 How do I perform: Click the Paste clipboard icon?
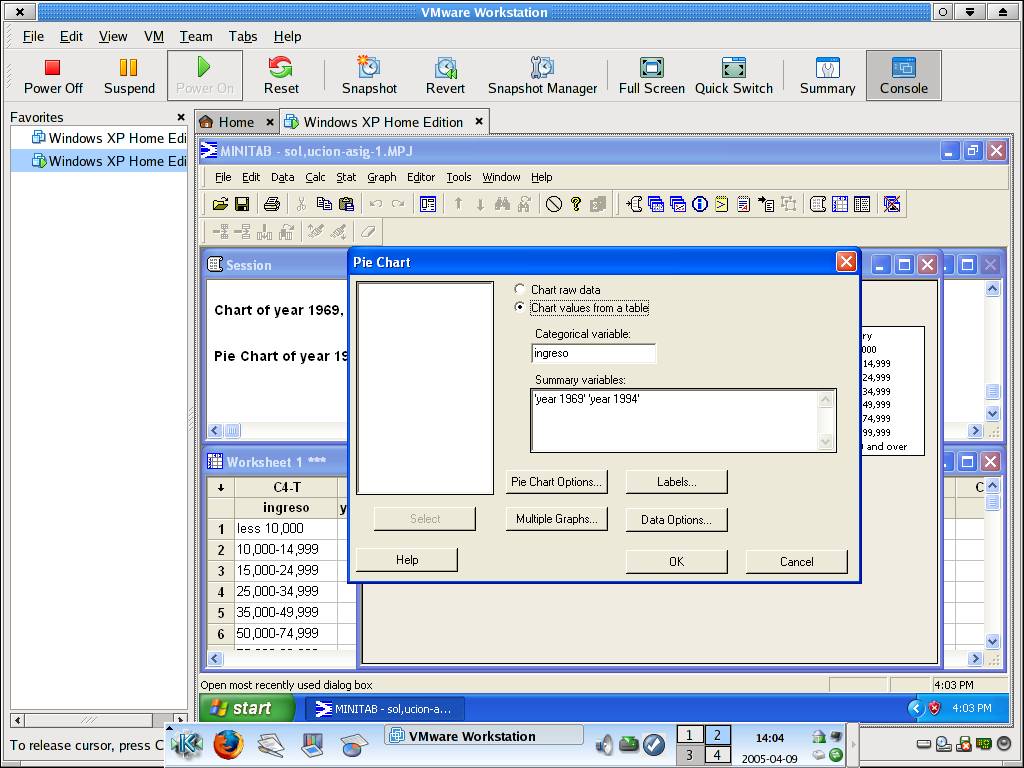tap(346, 204)
